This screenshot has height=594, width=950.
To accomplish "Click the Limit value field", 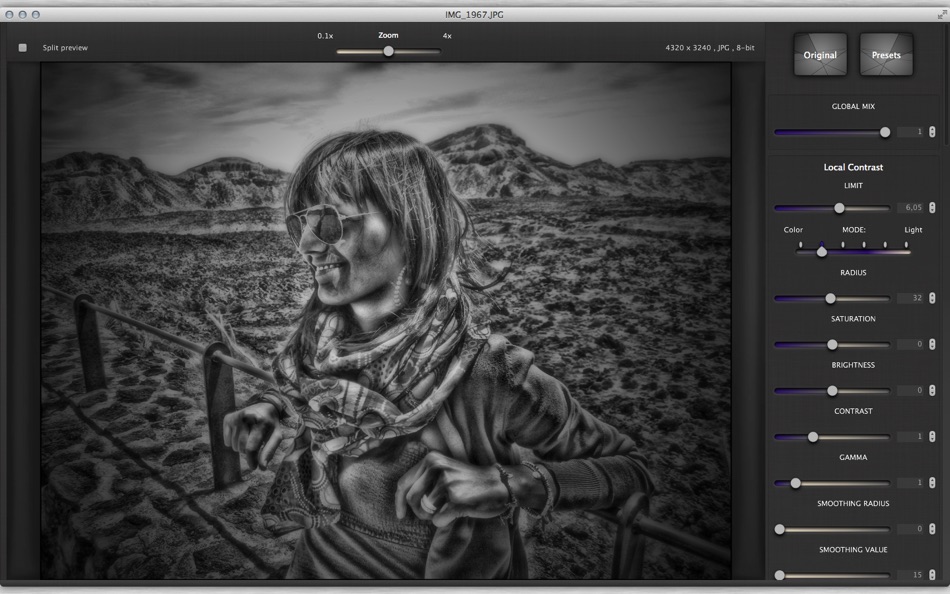I will point(910,208).
